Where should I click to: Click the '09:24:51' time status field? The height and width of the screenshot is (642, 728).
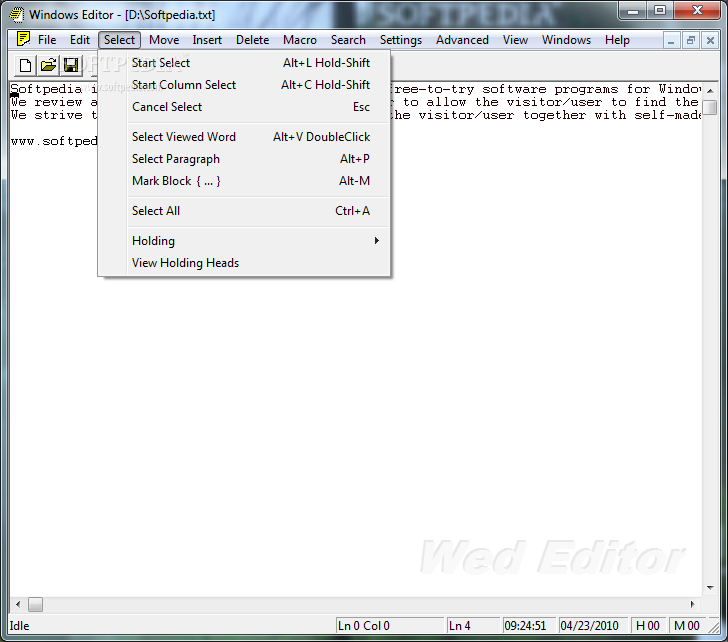click(529, 626)
